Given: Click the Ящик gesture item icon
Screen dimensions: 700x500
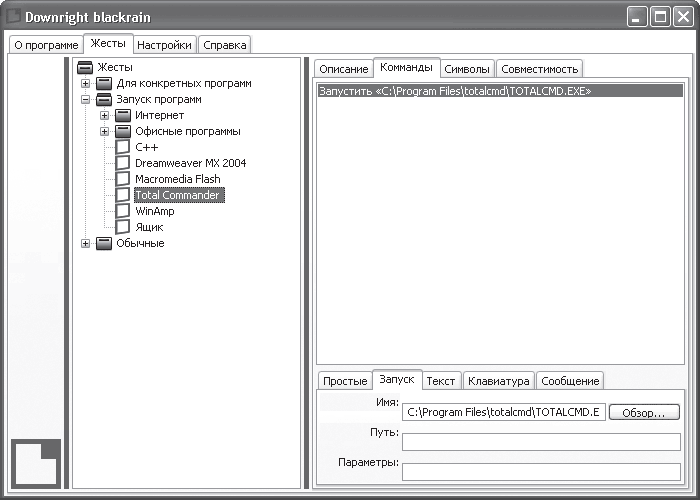Looking at the screenshot, I should coord(123,227).
